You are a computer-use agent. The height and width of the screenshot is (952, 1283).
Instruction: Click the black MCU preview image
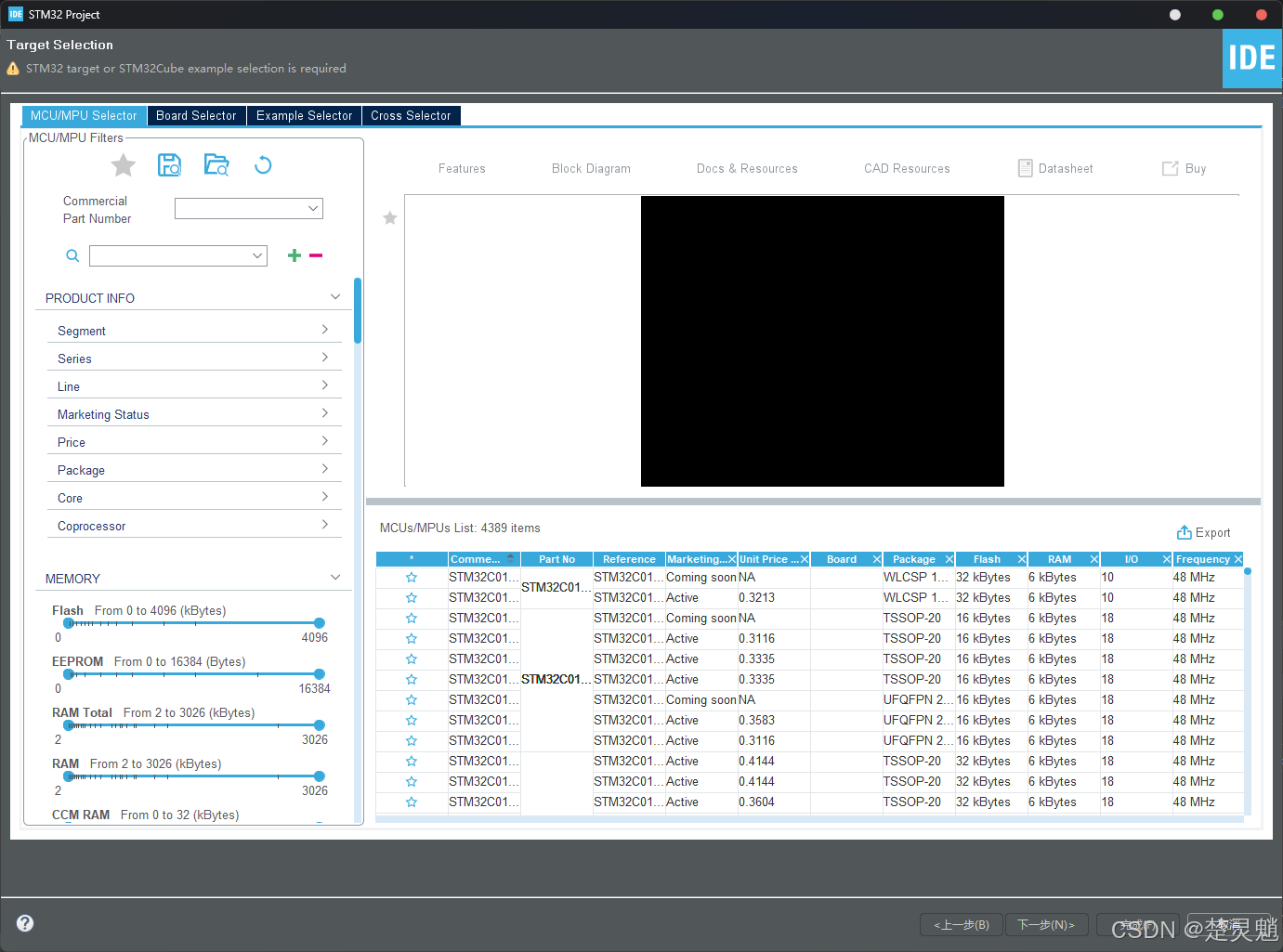click(x=822, y=341)
